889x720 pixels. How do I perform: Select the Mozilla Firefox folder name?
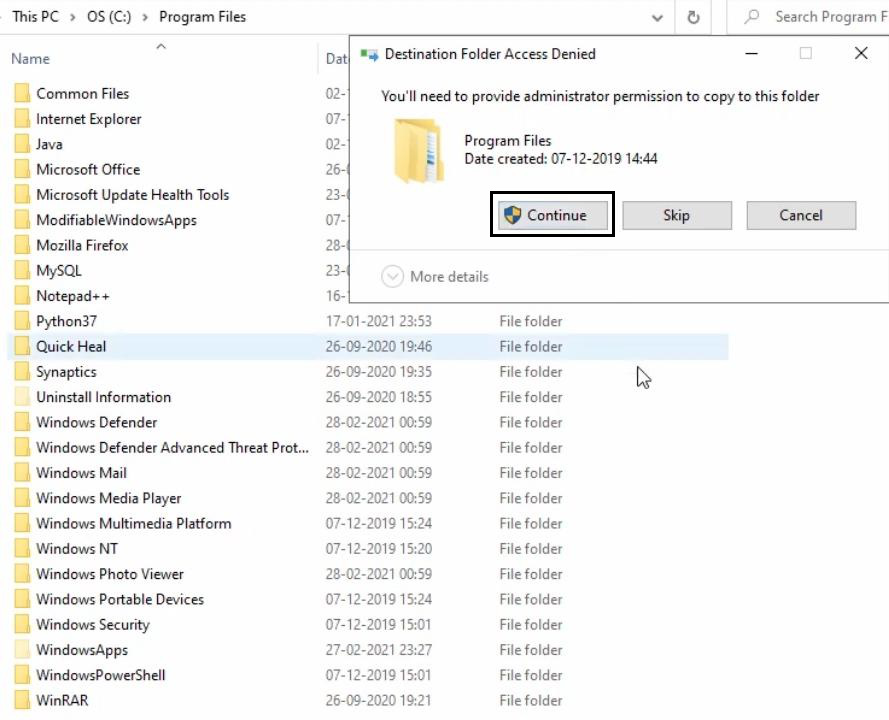pyautogui.click(x=82, y=245)
